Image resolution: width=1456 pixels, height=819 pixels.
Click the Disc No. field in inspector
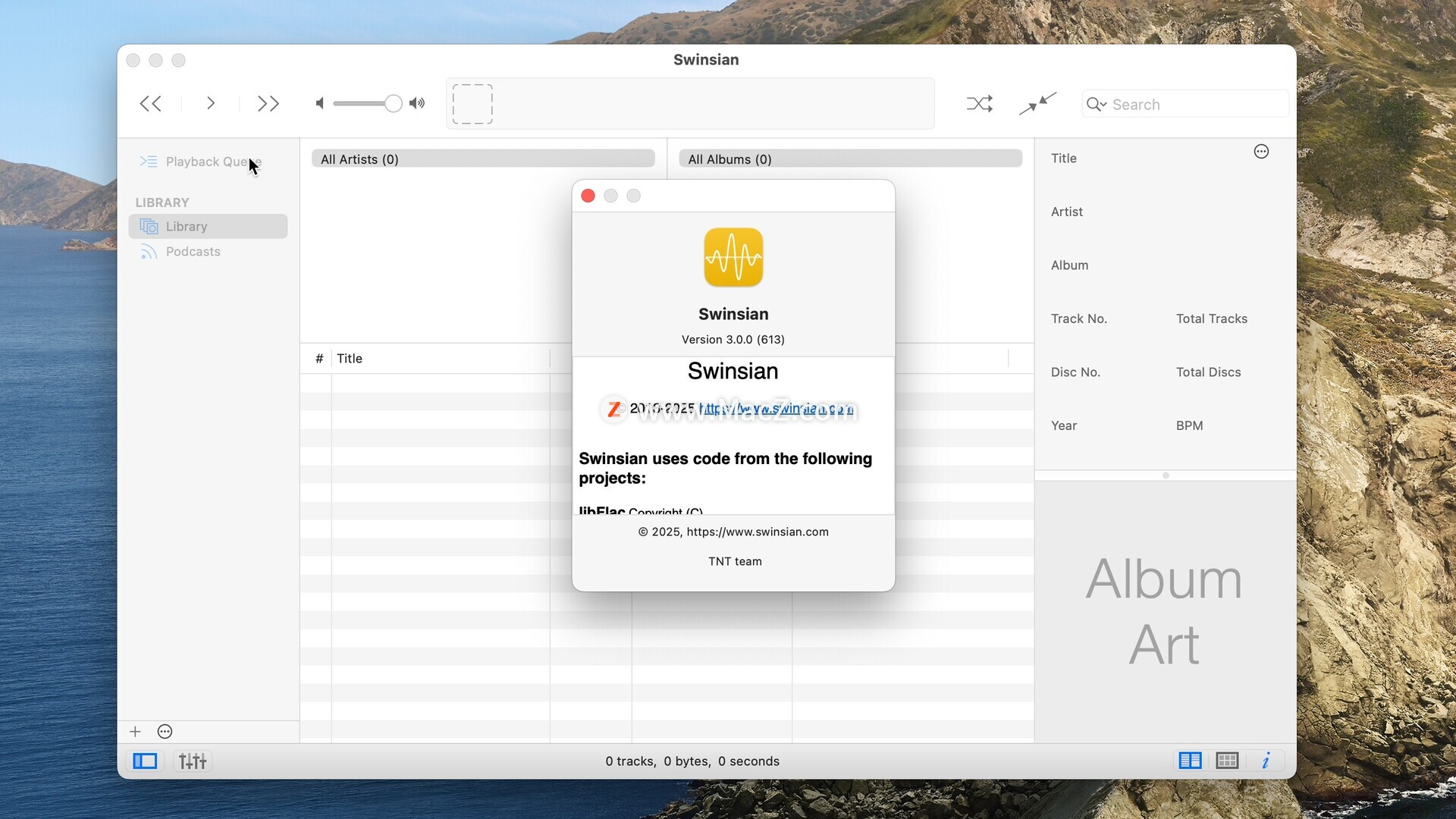pyautogui.click(x=1075, y=372)
